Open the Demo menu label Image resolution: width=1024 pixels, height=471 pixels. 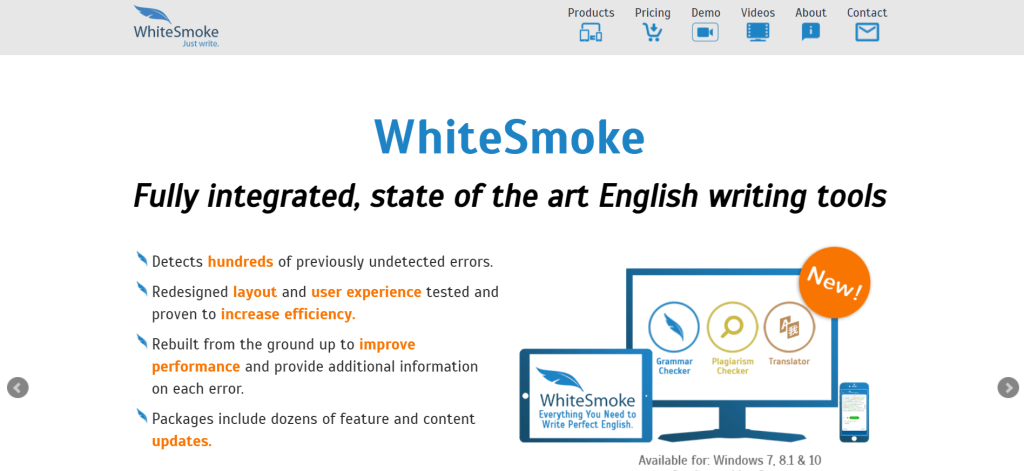[x=706, y=12]
